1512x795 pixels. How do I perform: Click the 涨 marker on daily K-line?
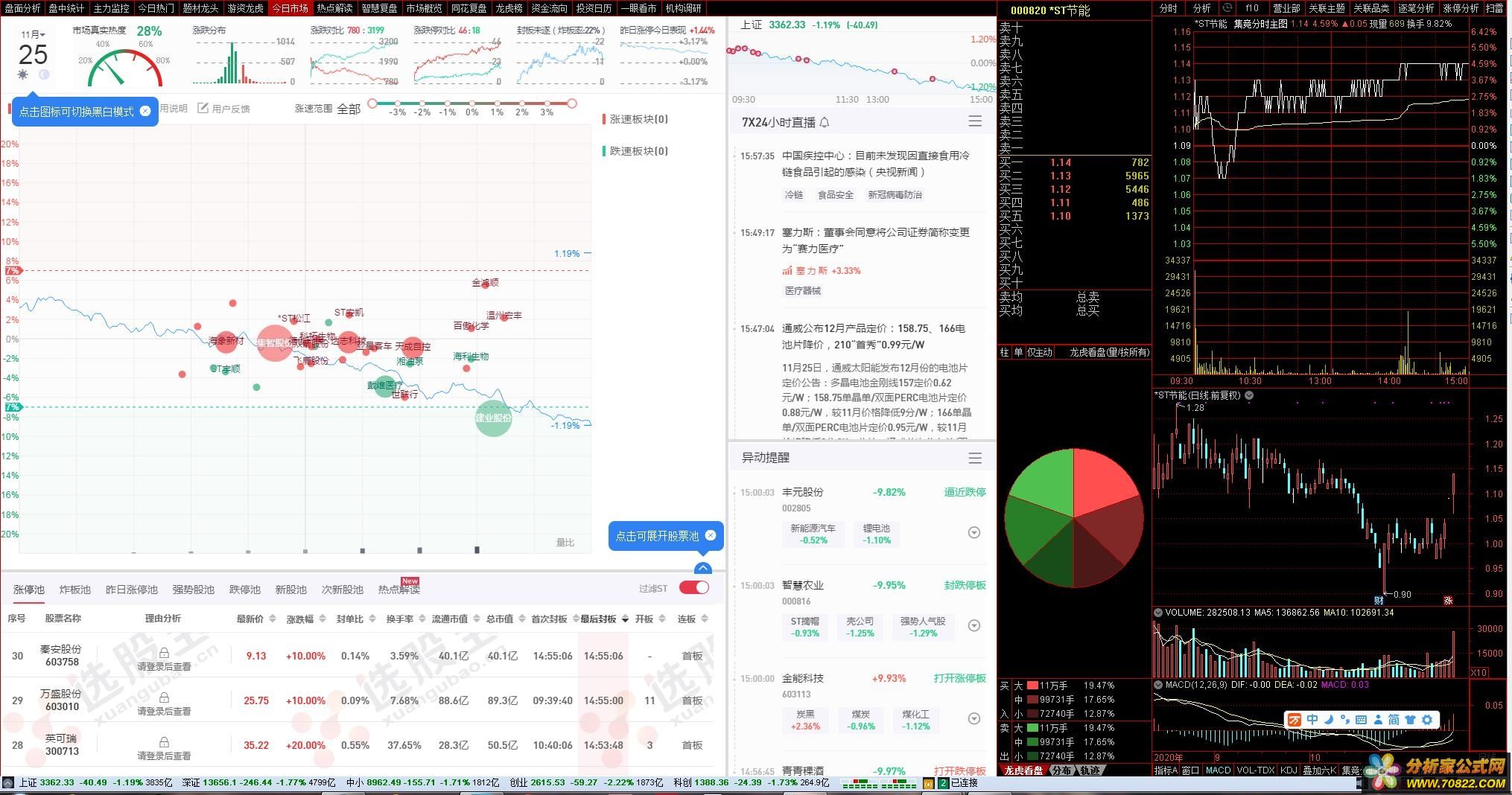(x=1448, y=600)
